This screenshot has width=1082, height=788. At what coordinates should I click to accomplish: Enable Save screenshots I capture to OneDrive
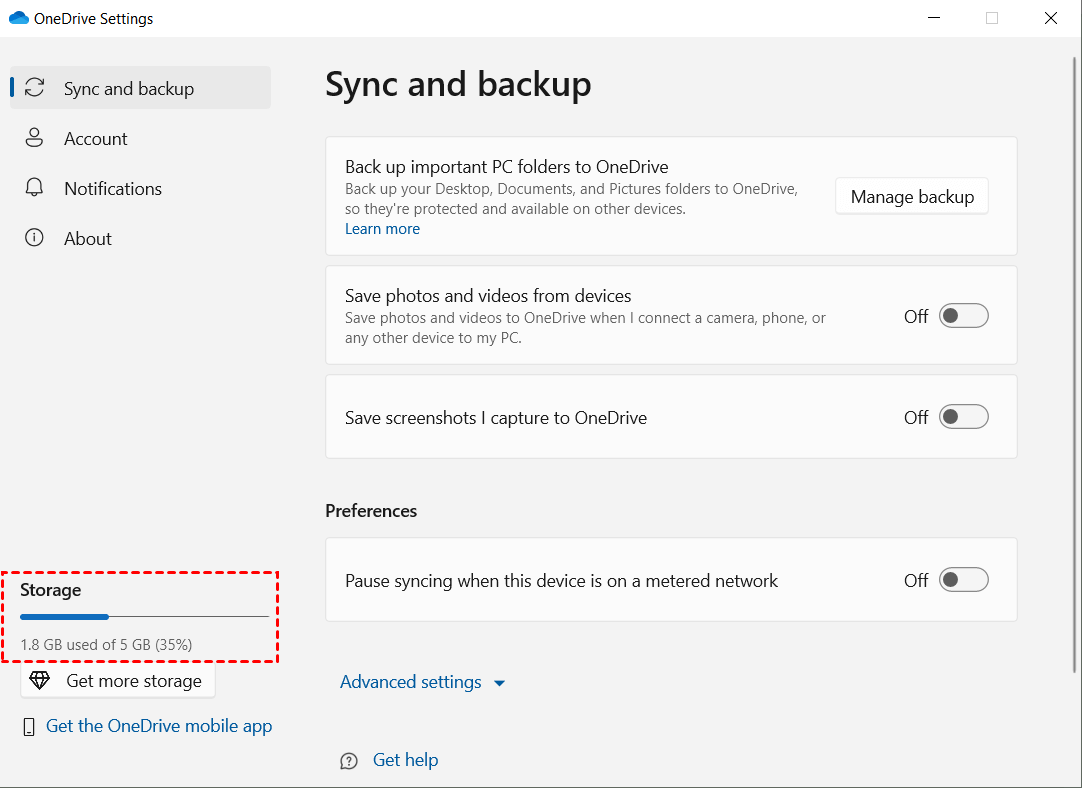tap(963, 417)
